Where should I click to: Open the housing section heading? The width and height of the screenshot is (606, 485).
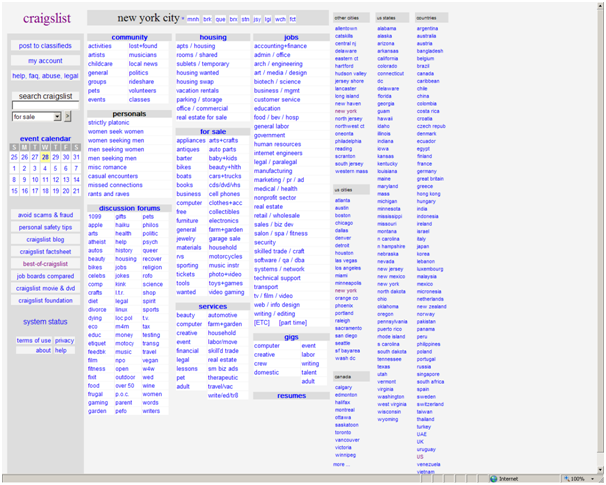[x=213, y=37]
